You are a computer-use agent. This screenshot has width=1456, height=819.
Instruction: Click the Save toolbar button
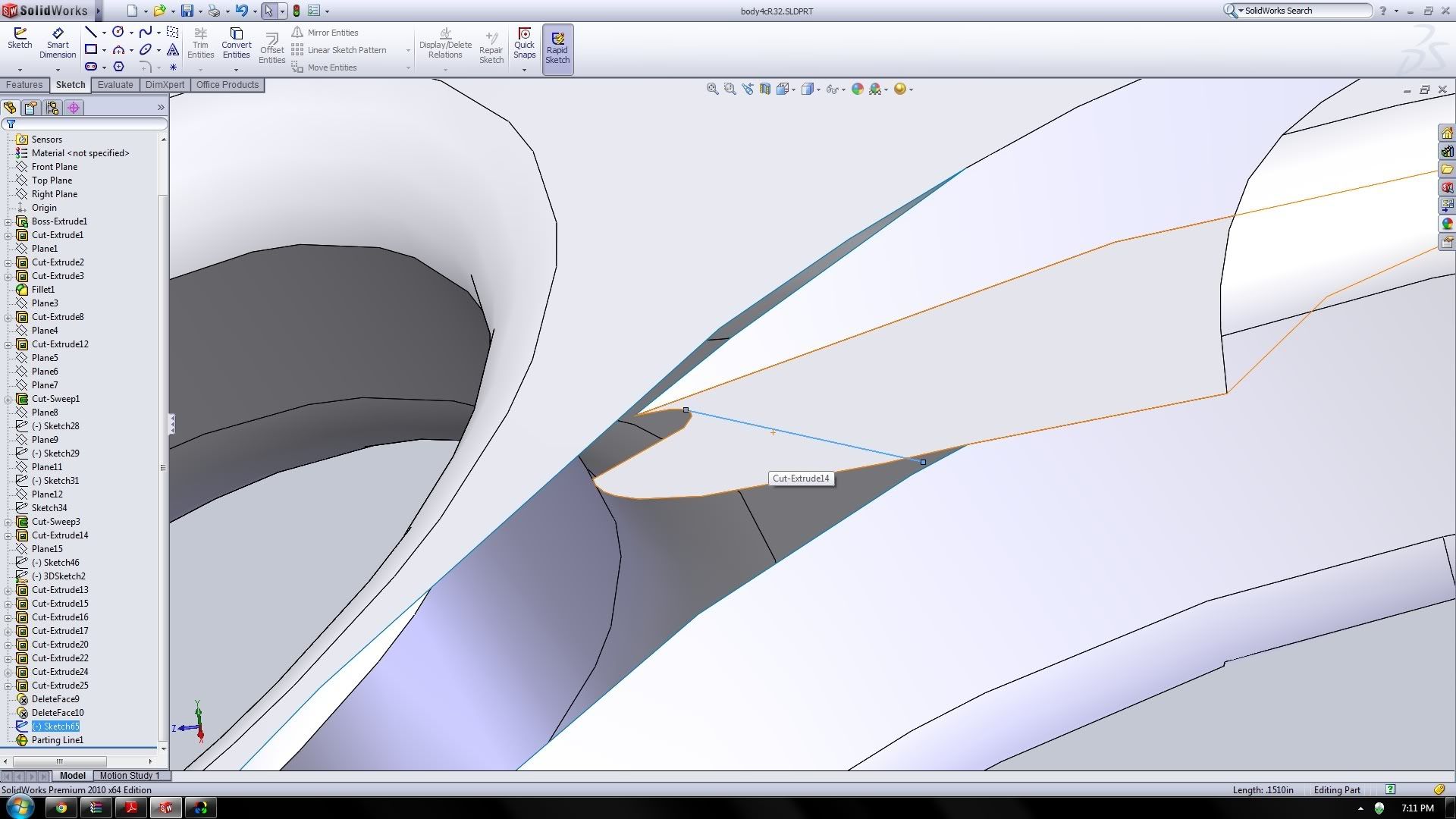(x=187, y=11)
